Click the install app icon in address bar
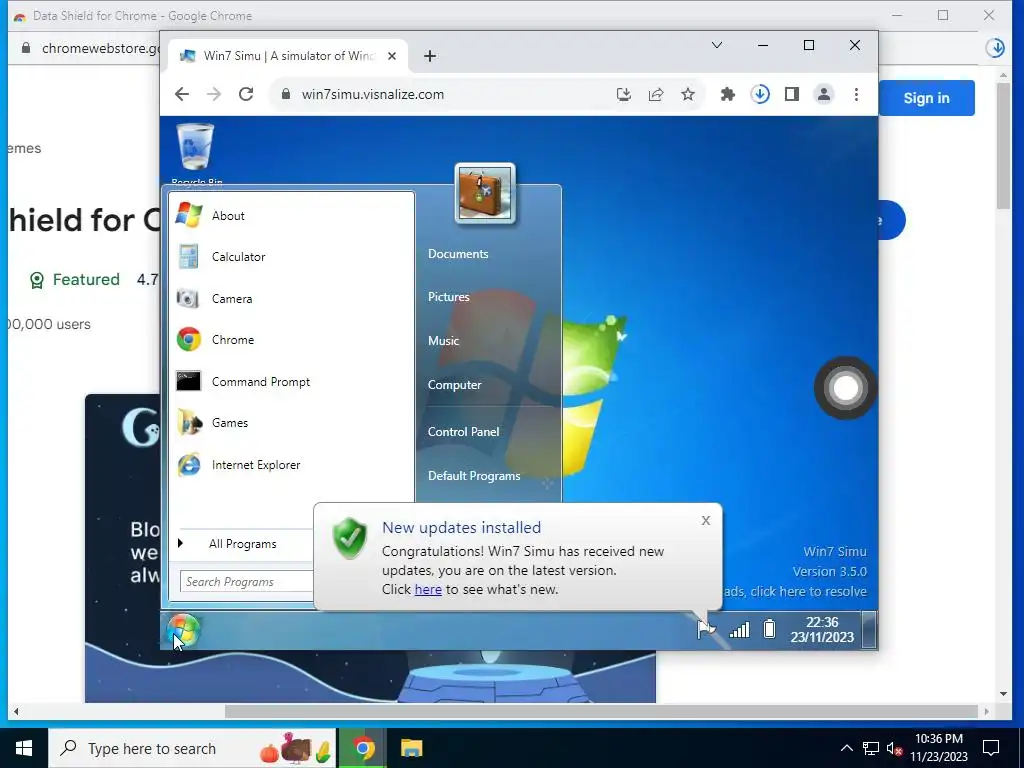The image size is (1024, 768). coord(624,94)
